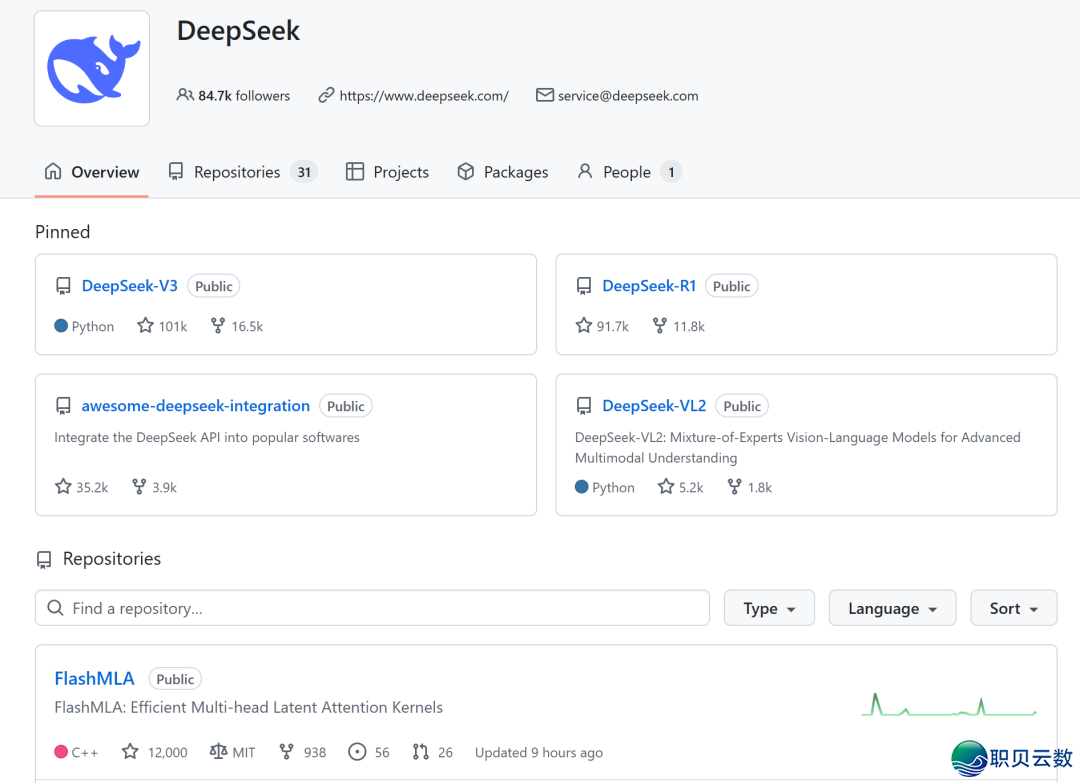This screenshot has height=783, width=1080.
Task: Click the fork icon on DeepSeek-R1
Action: click(659, 326)
